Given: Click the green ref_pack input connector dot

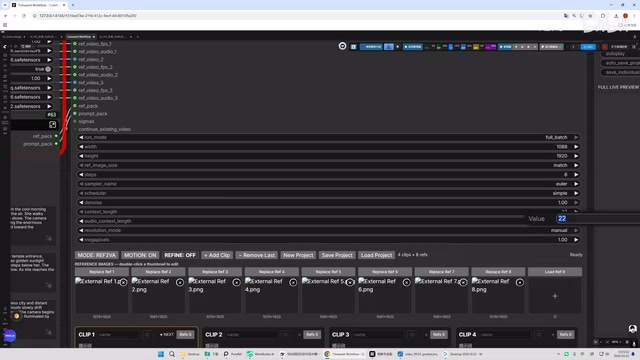Looking at the screenshot, I should pyautogui.click(x=75, y=106).
